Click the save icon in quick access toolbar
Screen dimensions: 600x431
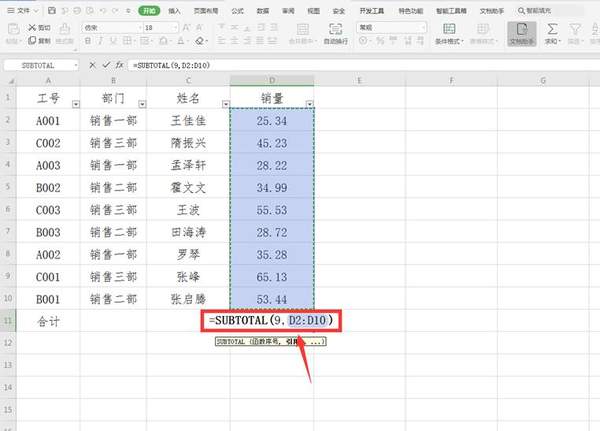tap(49, 10)
